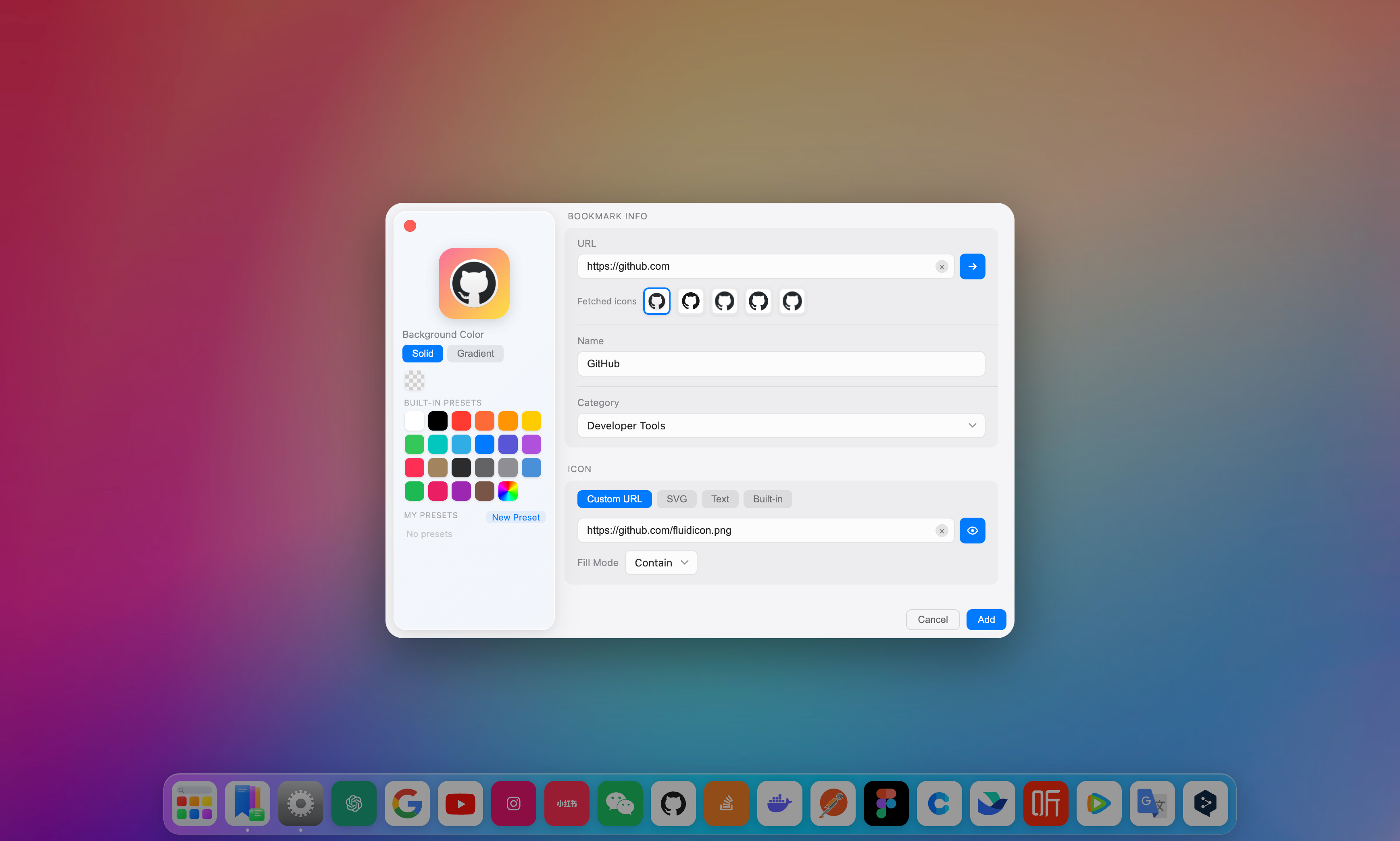This screenshot has width=1400, height=841.
Task: Click the arrow to fetch the URL icons
Action: [972, 266]
